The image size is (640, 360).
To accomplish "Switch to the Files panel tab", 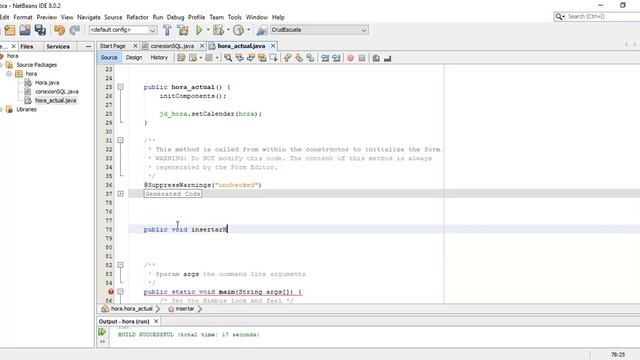I will click(x=27, y=47).
